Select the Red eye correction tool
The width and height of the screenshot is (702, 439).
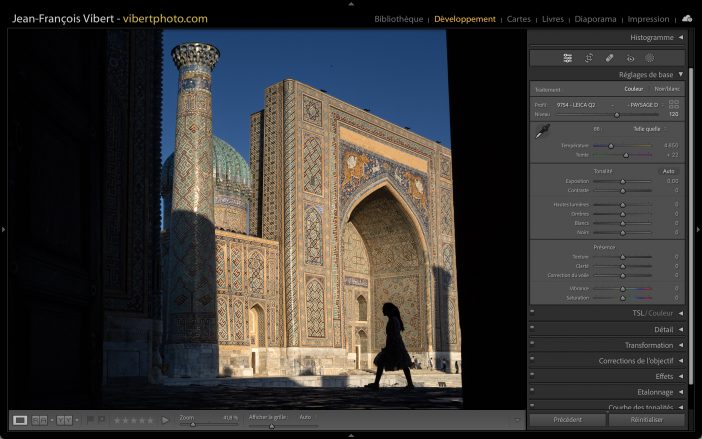click(630, 58)
